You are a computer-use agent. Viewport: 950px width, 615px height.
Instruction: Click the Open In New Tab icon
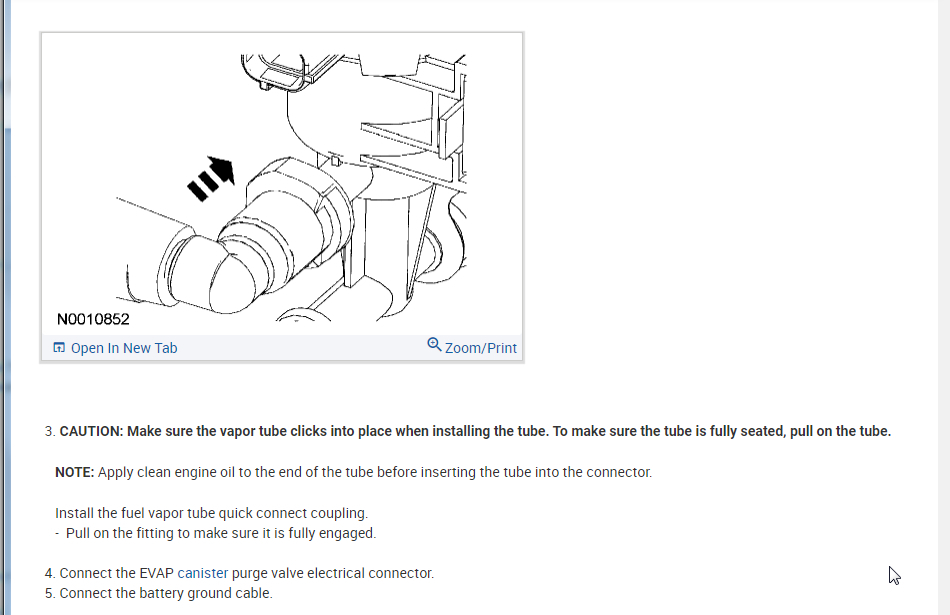[59, 347]
